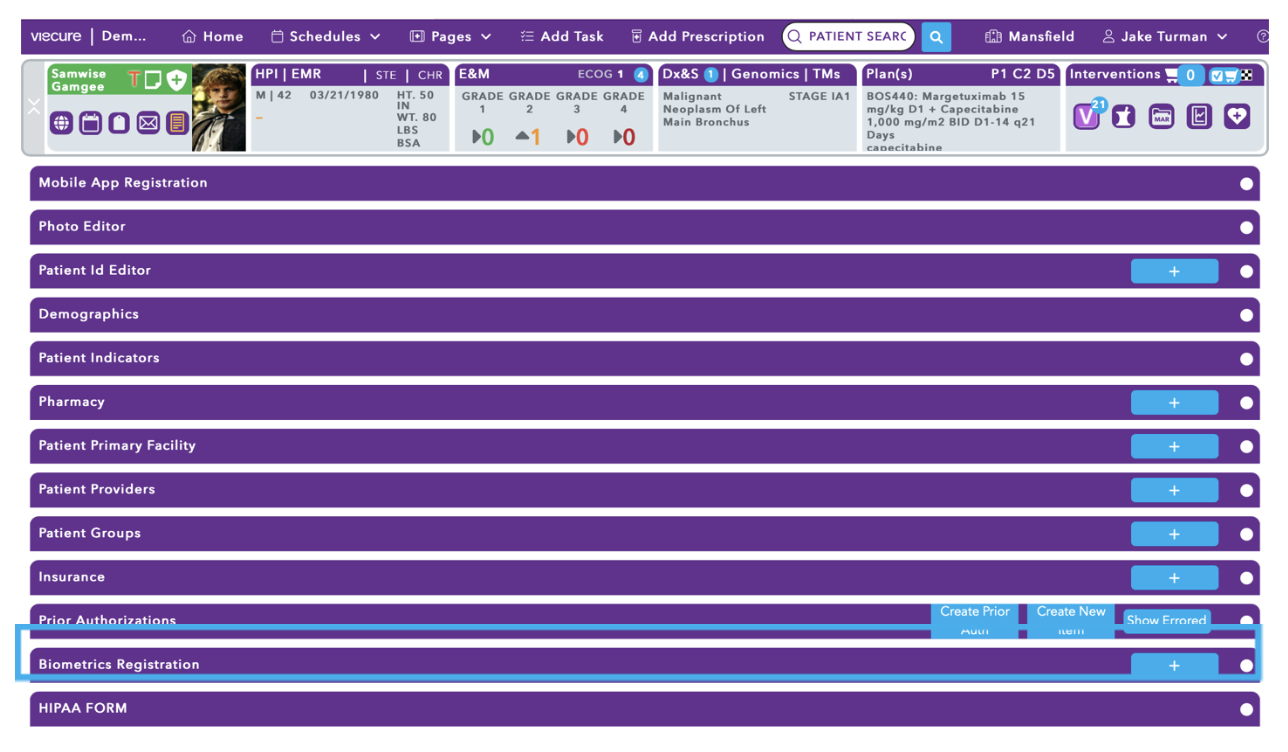Screen dimensions: 1288x752
Task: Expand the HIPAA FORM section
Action: pyautogui.click(x=644, y=709)
